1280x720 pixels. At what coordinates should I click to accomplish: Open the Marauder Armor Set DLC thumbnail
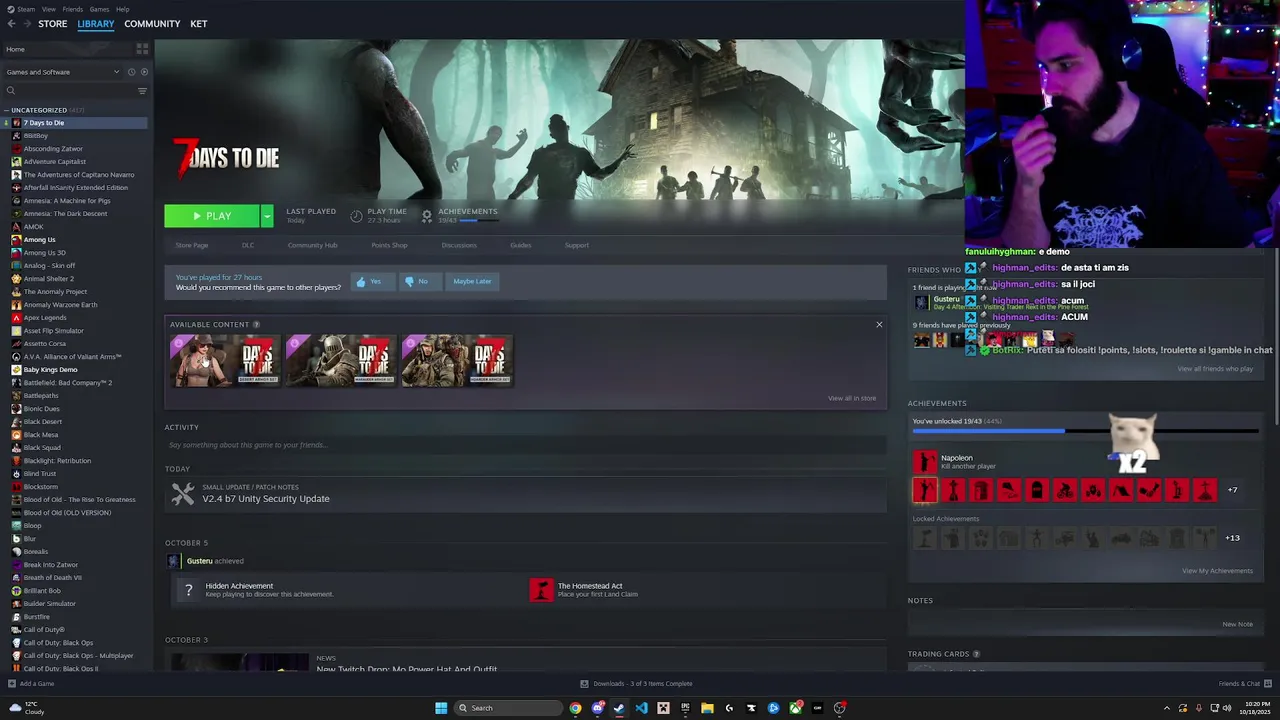click(341, 360)
